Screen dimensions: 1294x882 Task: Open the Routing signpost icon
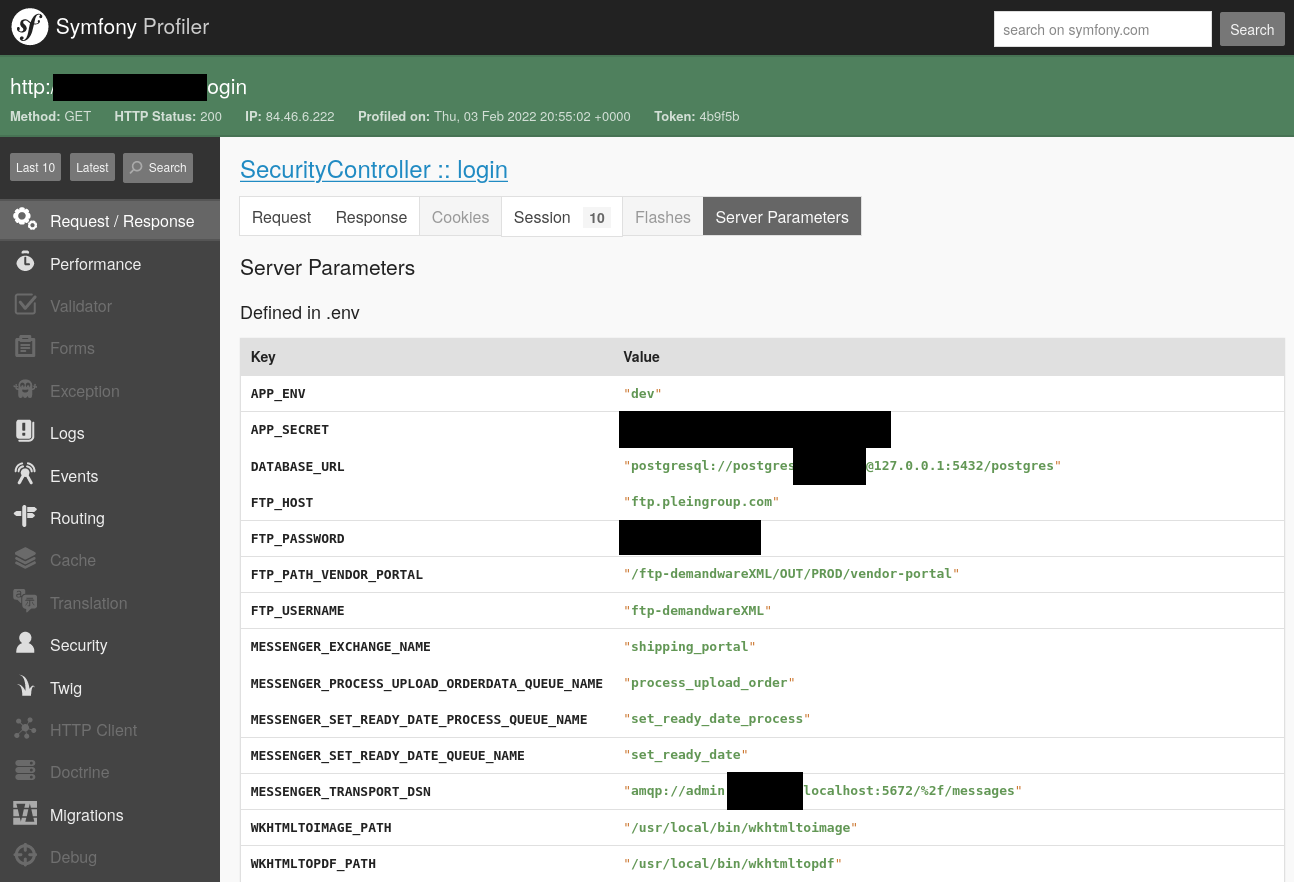tap(25, 517)
